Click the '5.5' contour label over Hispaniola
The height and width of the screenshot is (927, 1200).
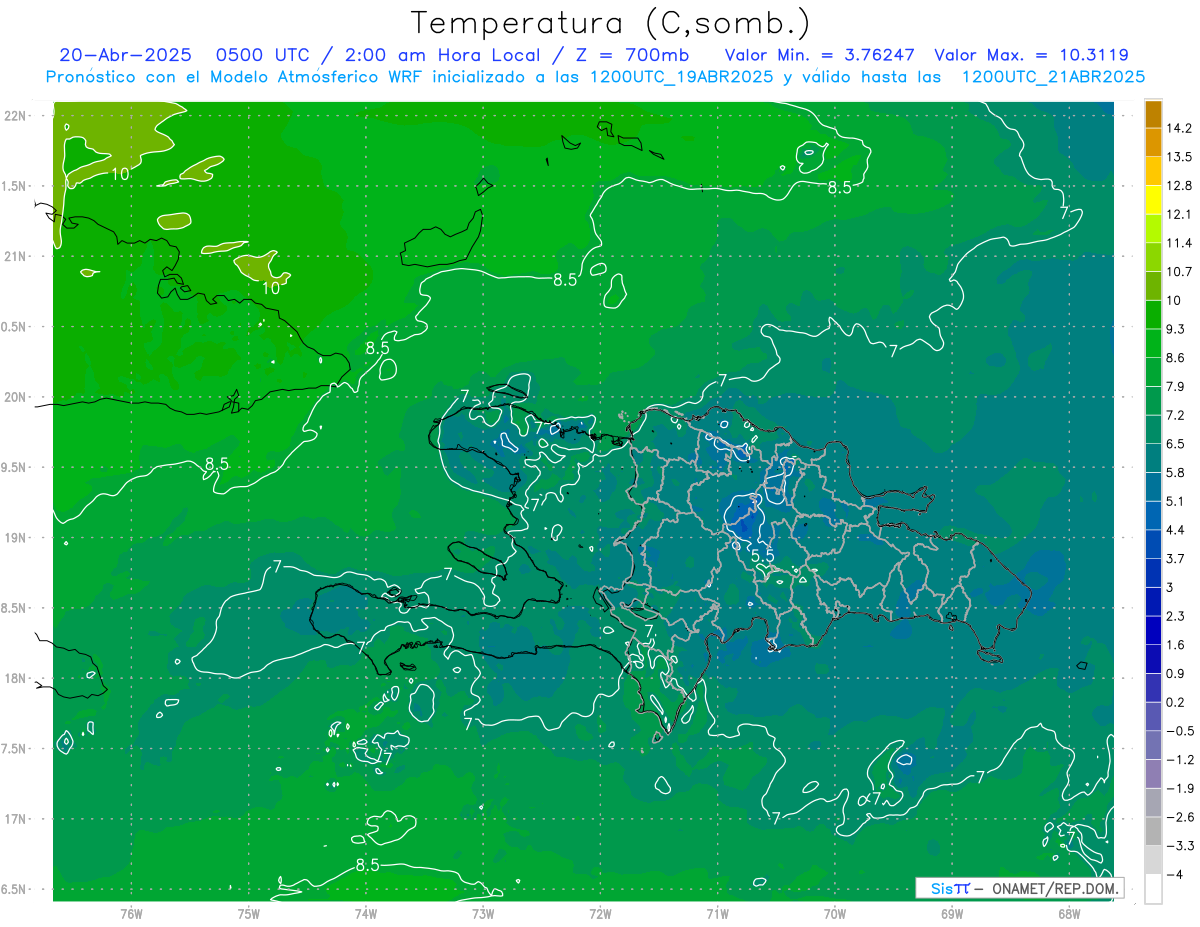(x=764, y=556)
